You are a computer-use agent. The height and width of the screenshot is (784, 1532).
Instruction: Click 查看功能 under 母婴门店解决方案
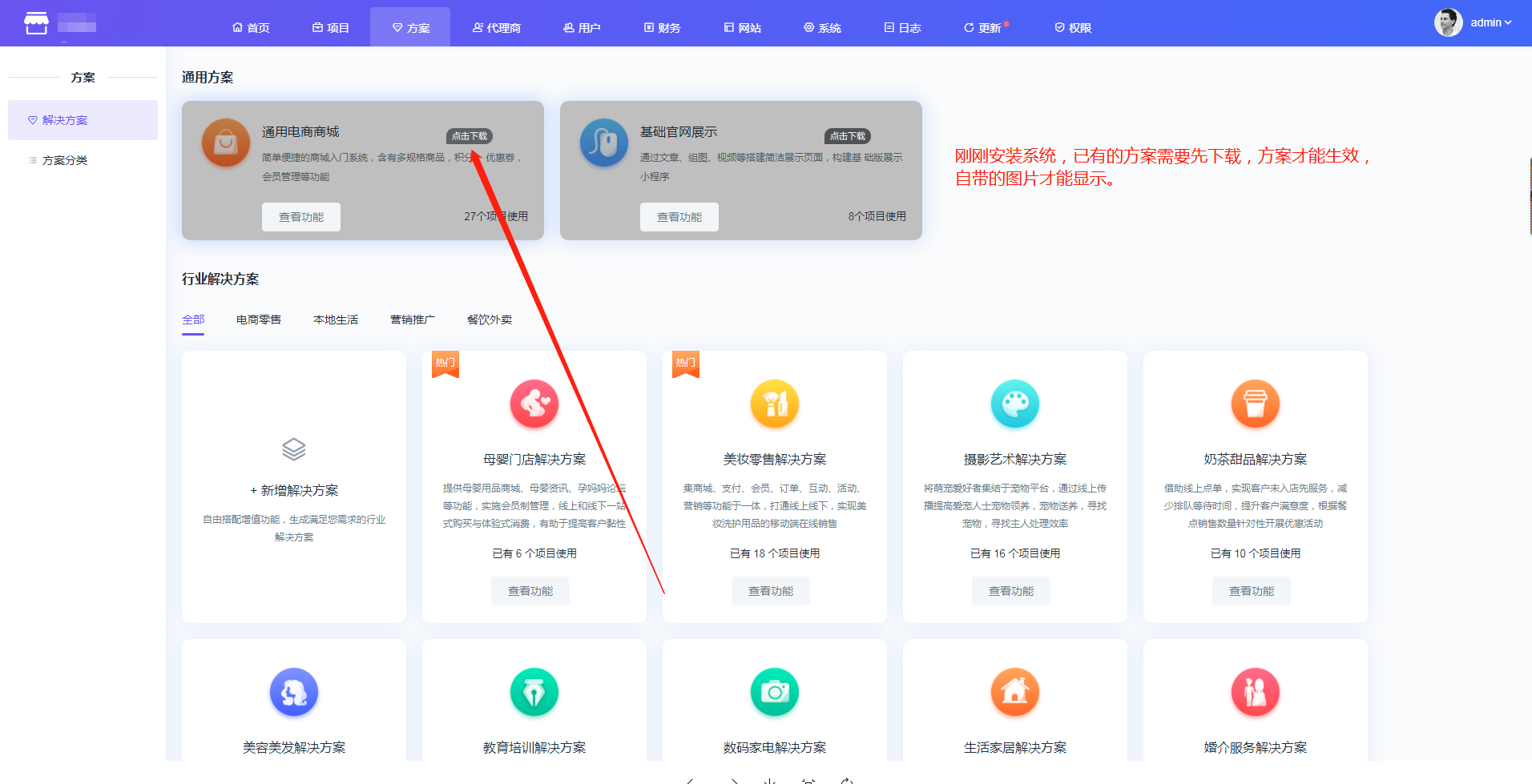(x=530, y=591)
